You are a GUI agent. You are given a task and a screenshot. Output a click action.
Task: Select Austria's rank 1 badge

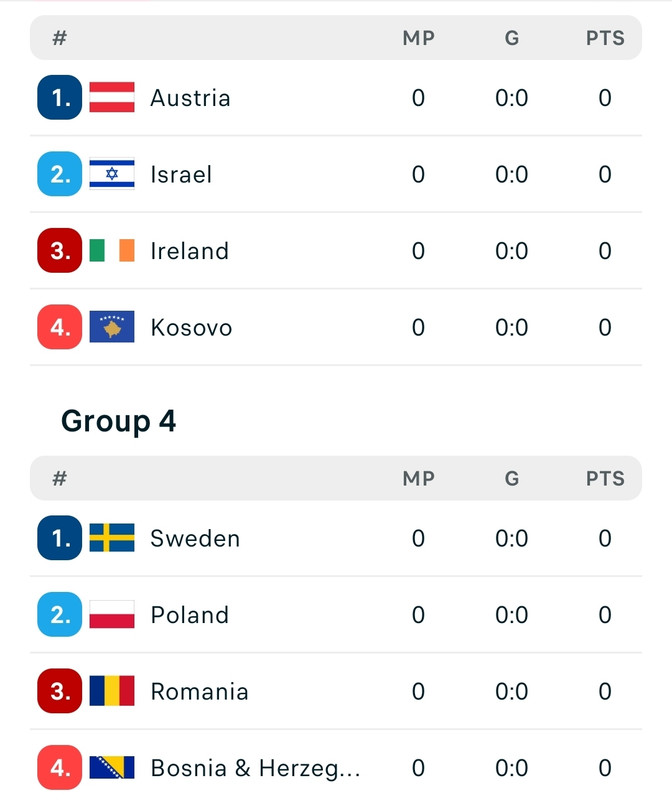click(60, 97)
